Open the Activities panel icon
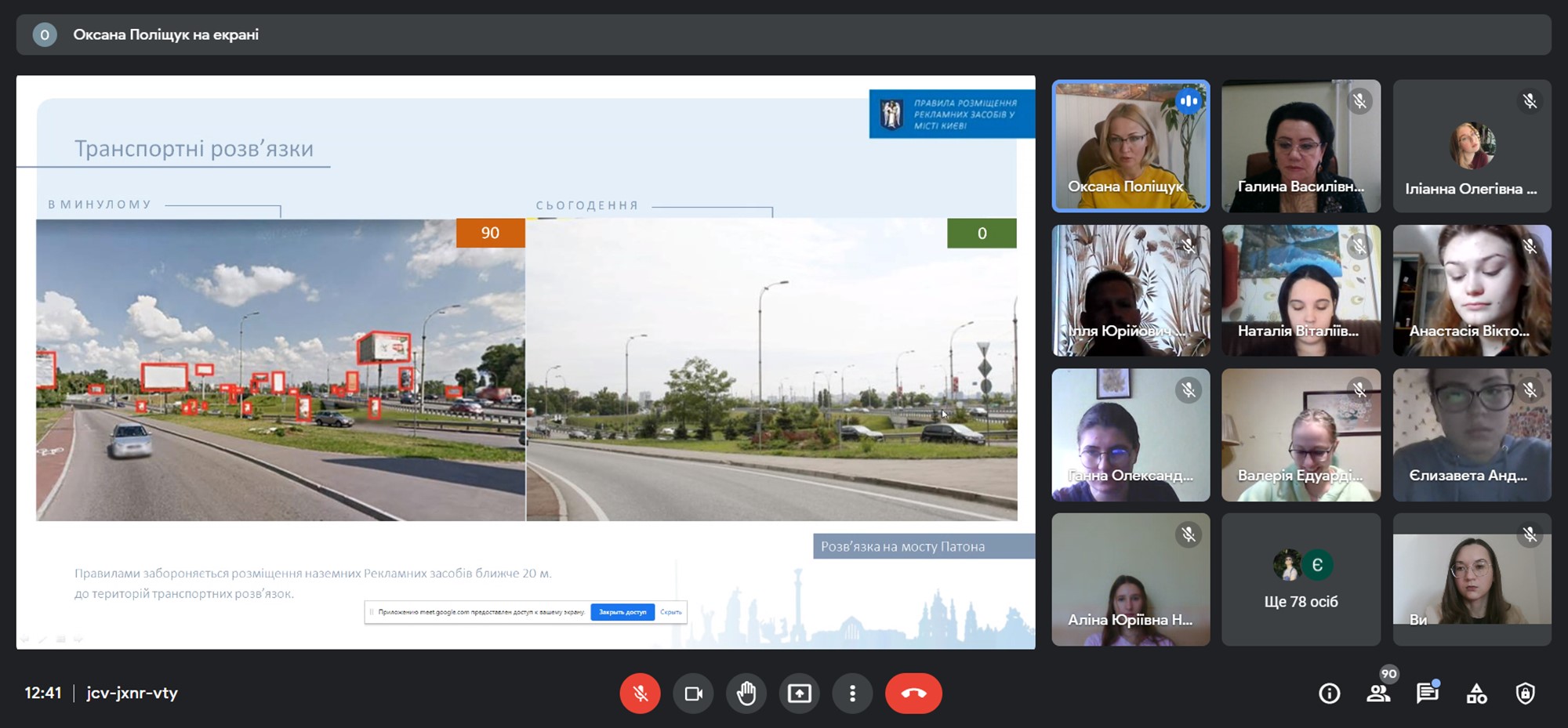The image size is (1568, 728). (1476, 694)
